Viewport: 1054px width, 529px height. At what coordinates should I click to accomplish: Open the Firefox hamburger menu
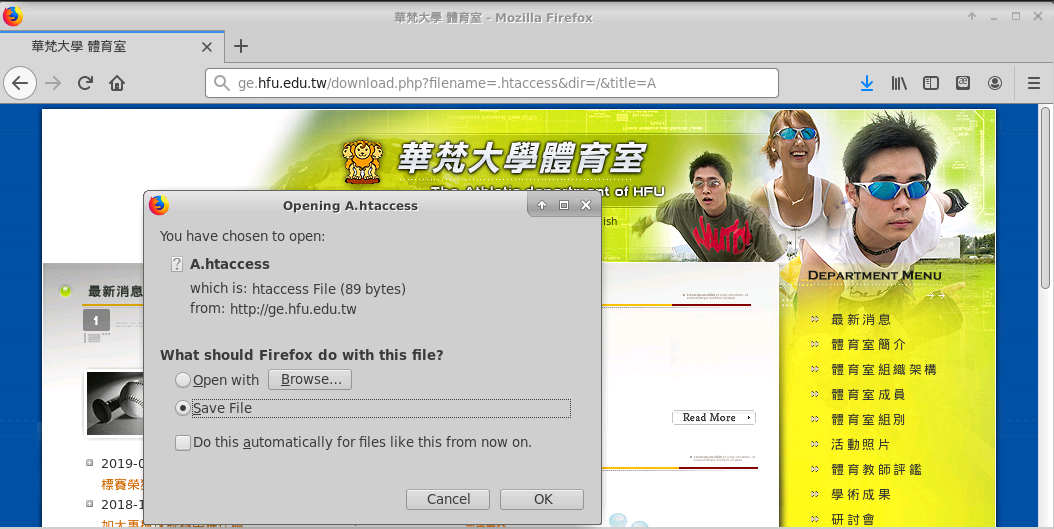[1034, 83]
